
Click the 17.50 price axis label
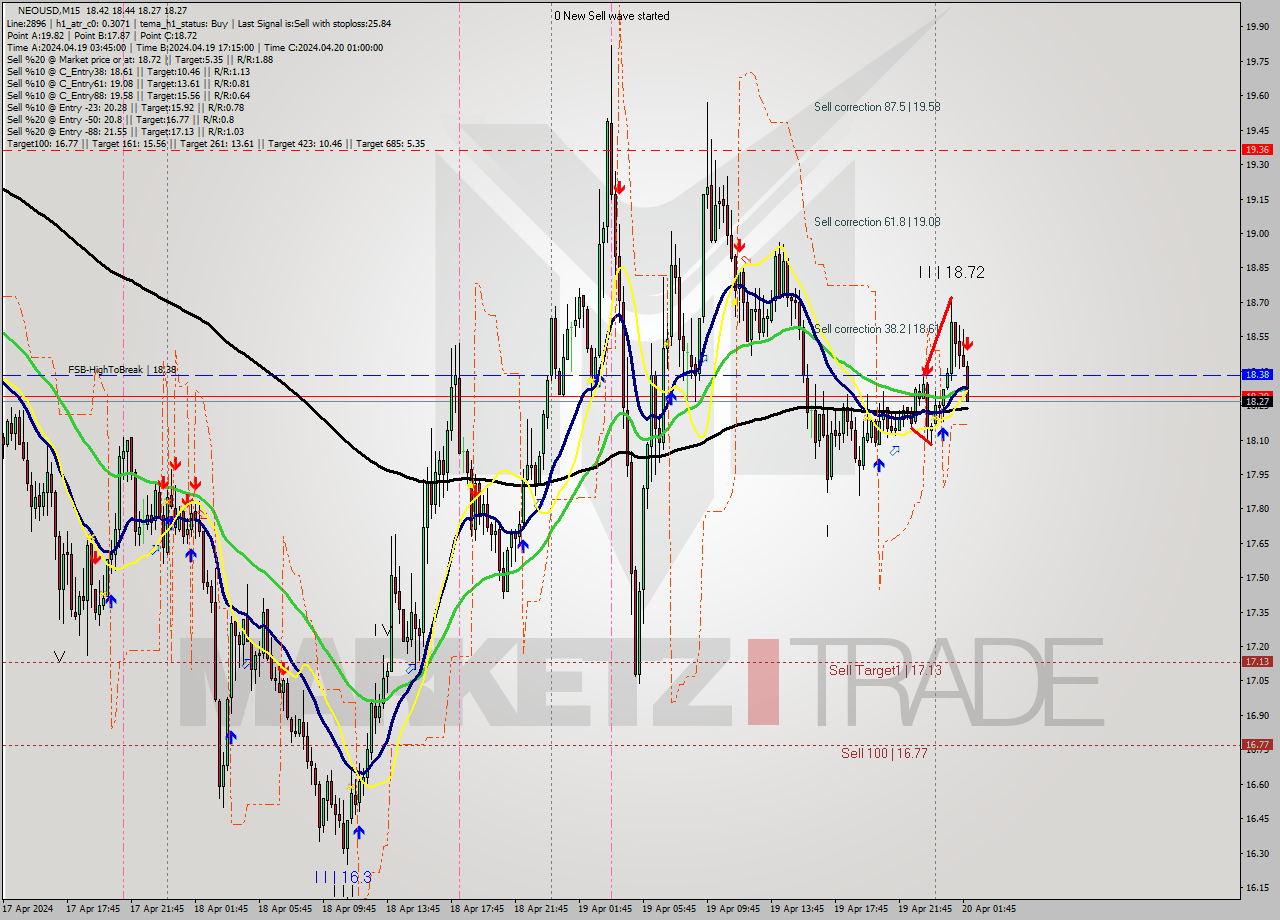(1257, 578)
